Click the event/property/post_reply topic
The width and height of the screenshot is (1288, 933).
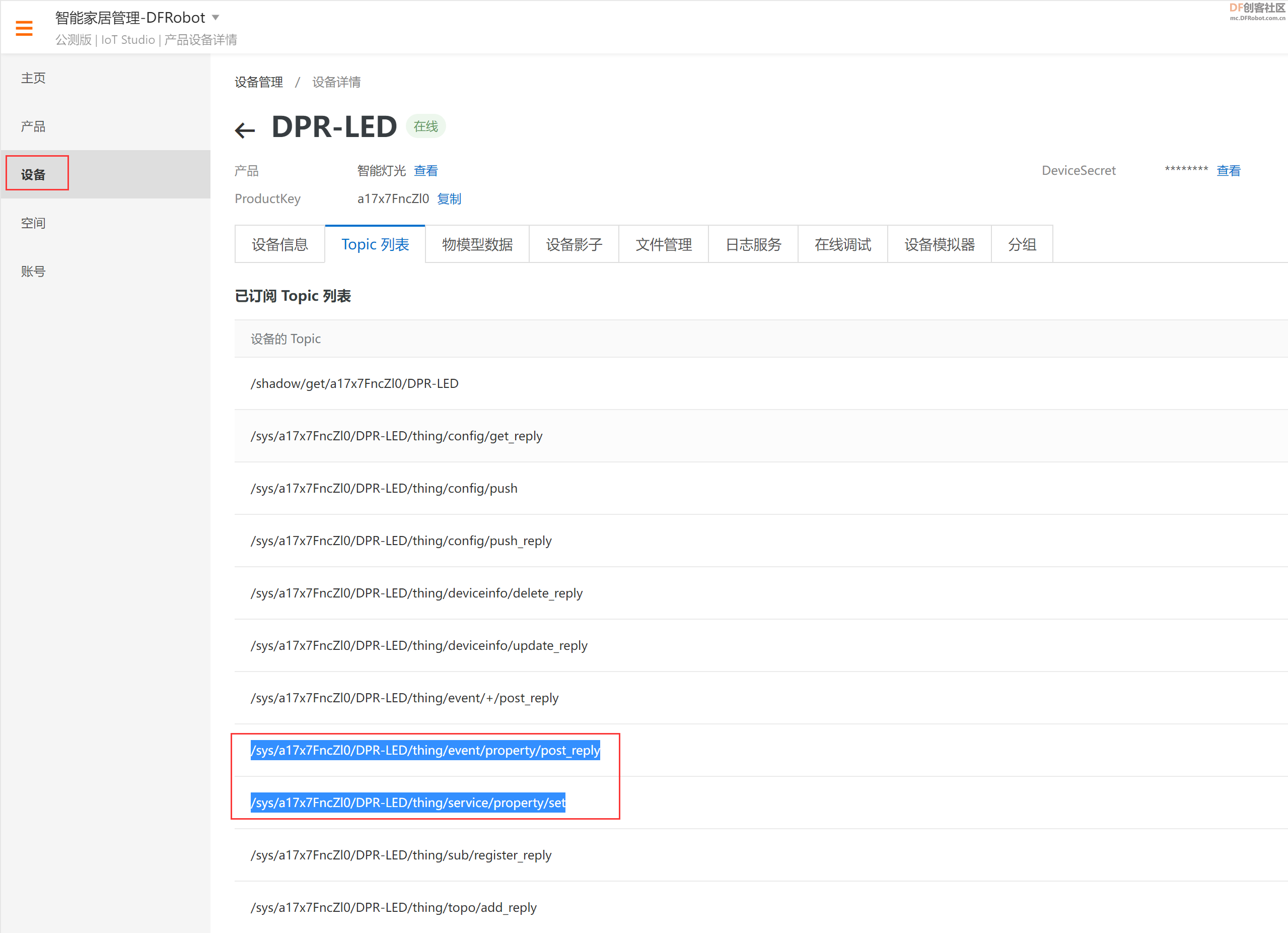(x=425, y=750)
